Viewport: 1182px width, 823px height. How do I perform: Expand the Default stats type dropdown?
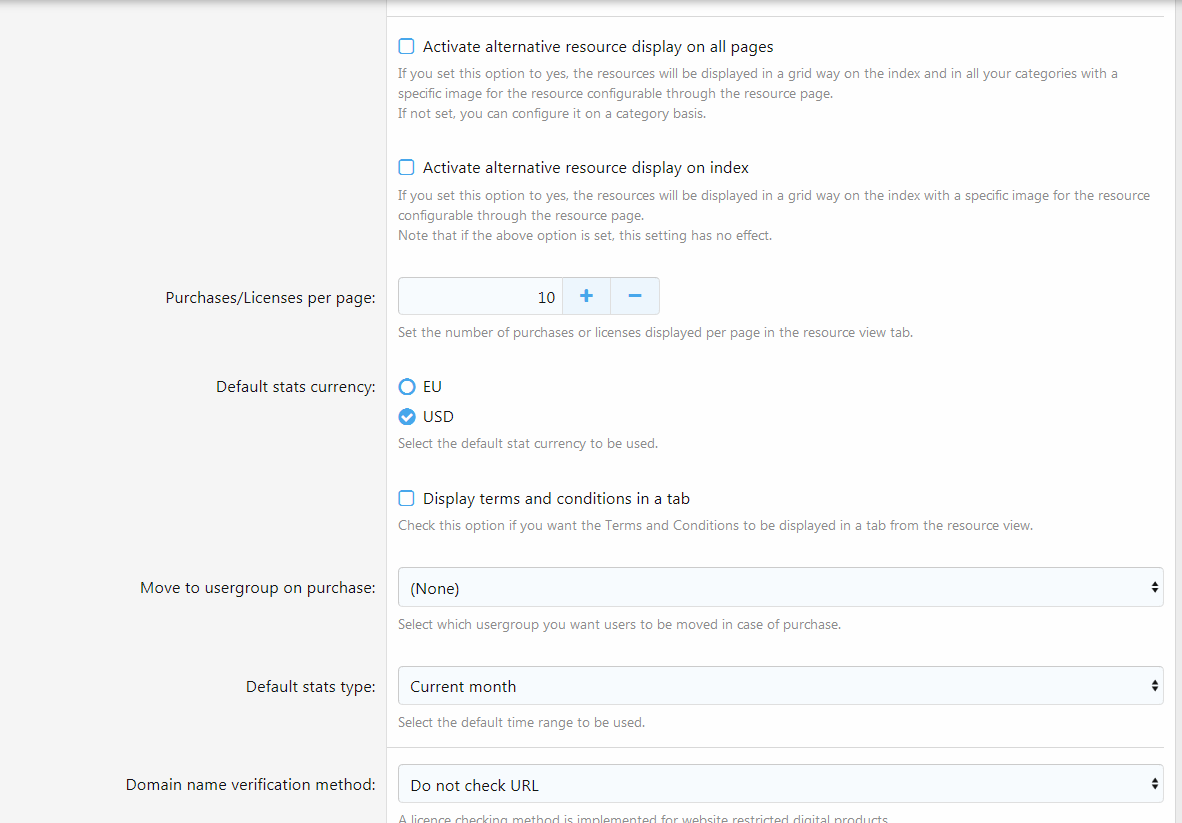pos(780,686)
